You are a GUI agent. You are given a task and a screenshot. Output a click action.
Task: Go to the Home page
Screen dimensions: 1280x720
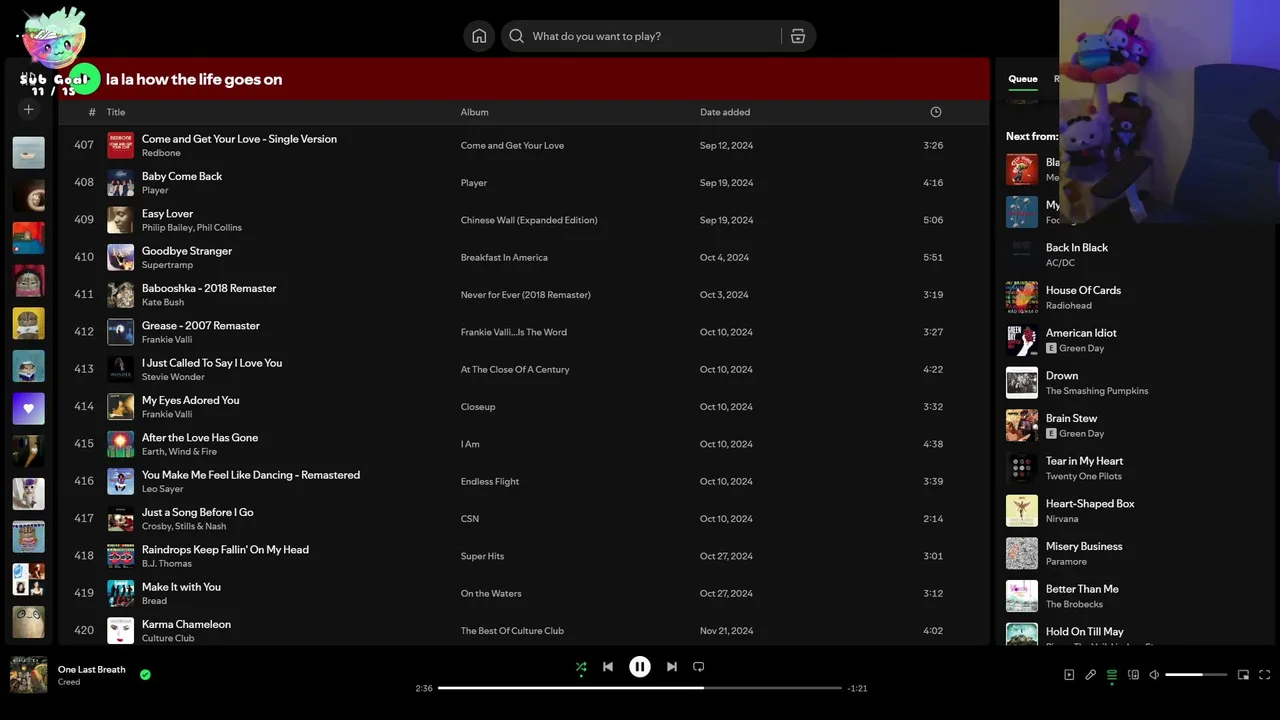pos(479,36)
